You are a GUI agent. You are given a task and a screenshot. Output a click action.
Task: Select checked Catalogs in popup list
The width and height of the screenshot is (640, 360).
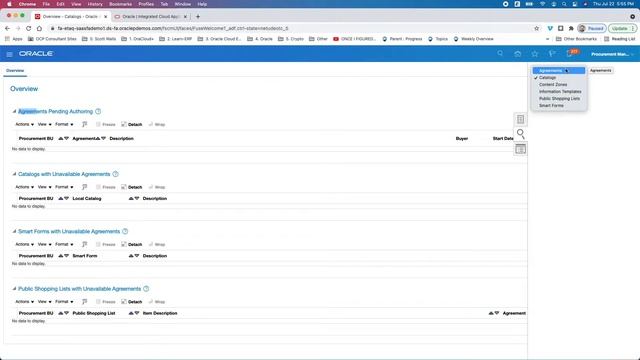[x=558, y=78]
